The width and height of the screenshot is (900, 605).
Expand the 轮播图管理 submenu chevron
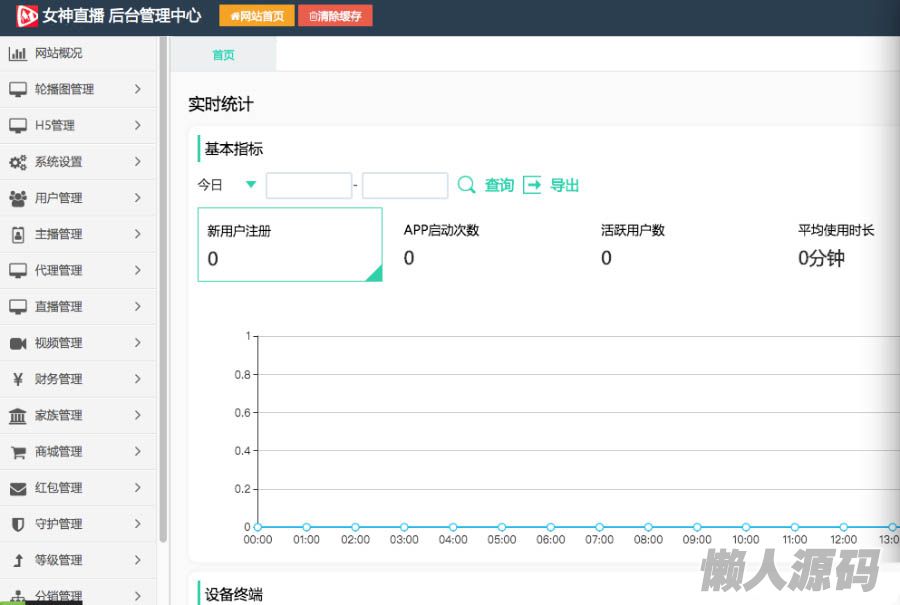pyautogui.click(x=138, y=89)
